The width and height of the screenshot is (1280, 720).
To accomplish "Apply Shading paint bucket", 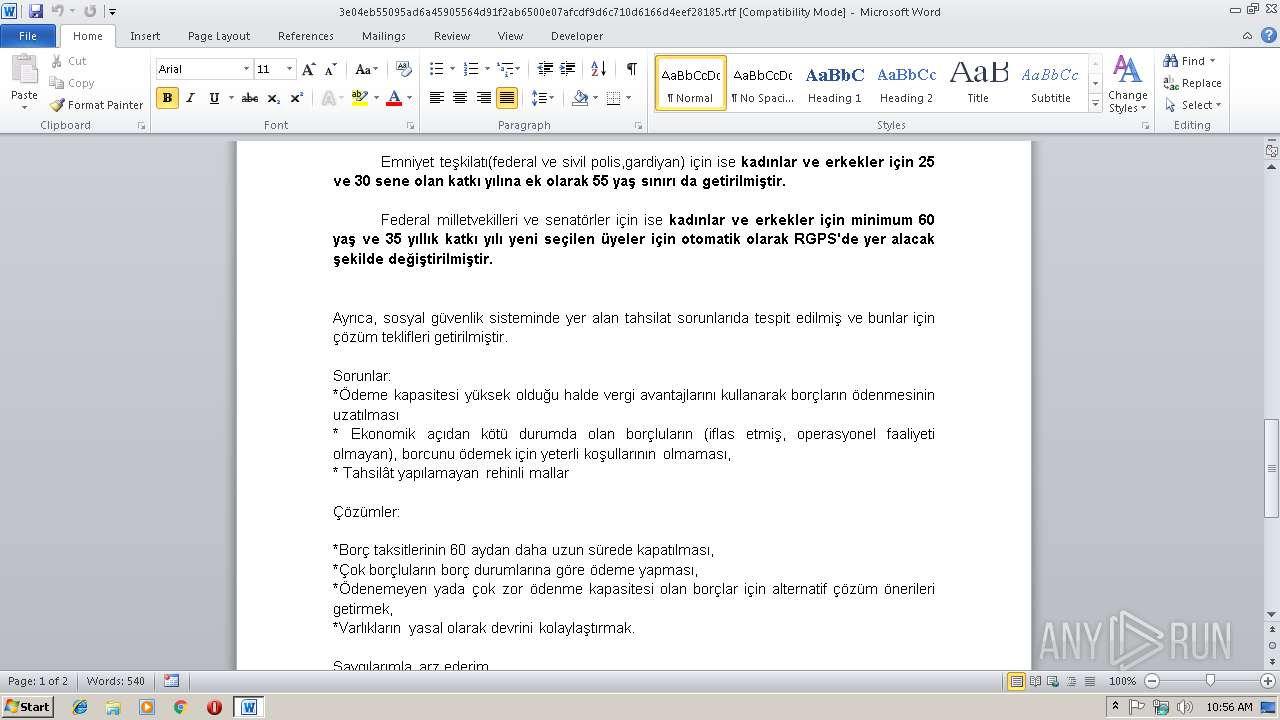I will click(580, 98).
